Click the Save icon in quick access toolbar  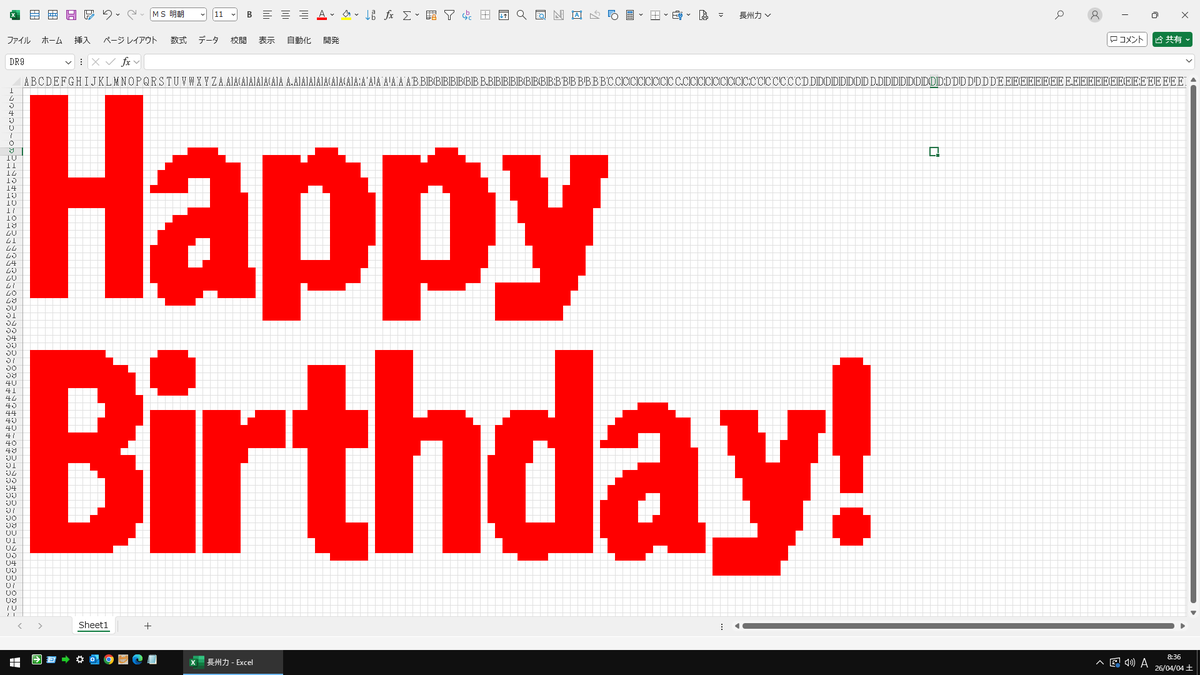[x=71, y=15]
